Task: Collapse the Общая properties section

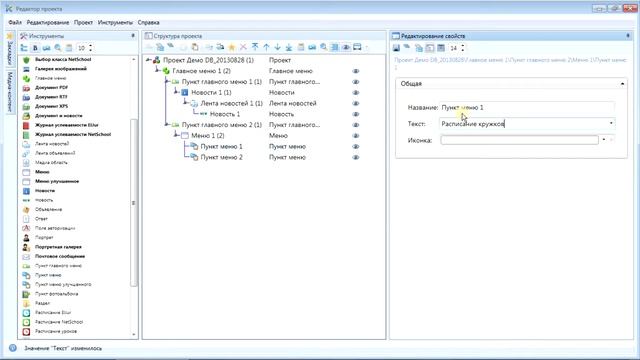Action: pos(622,84)
